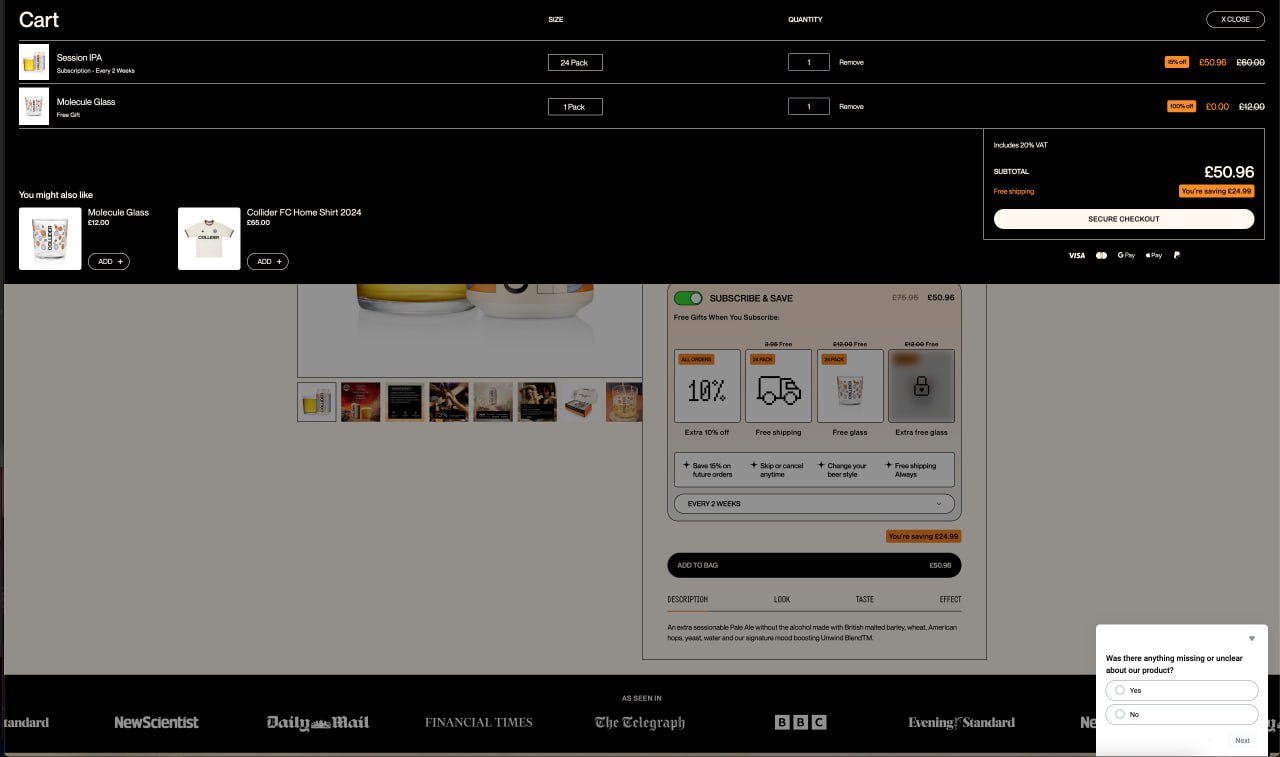Select the Free shipping truck tile

tap(778, 386)
